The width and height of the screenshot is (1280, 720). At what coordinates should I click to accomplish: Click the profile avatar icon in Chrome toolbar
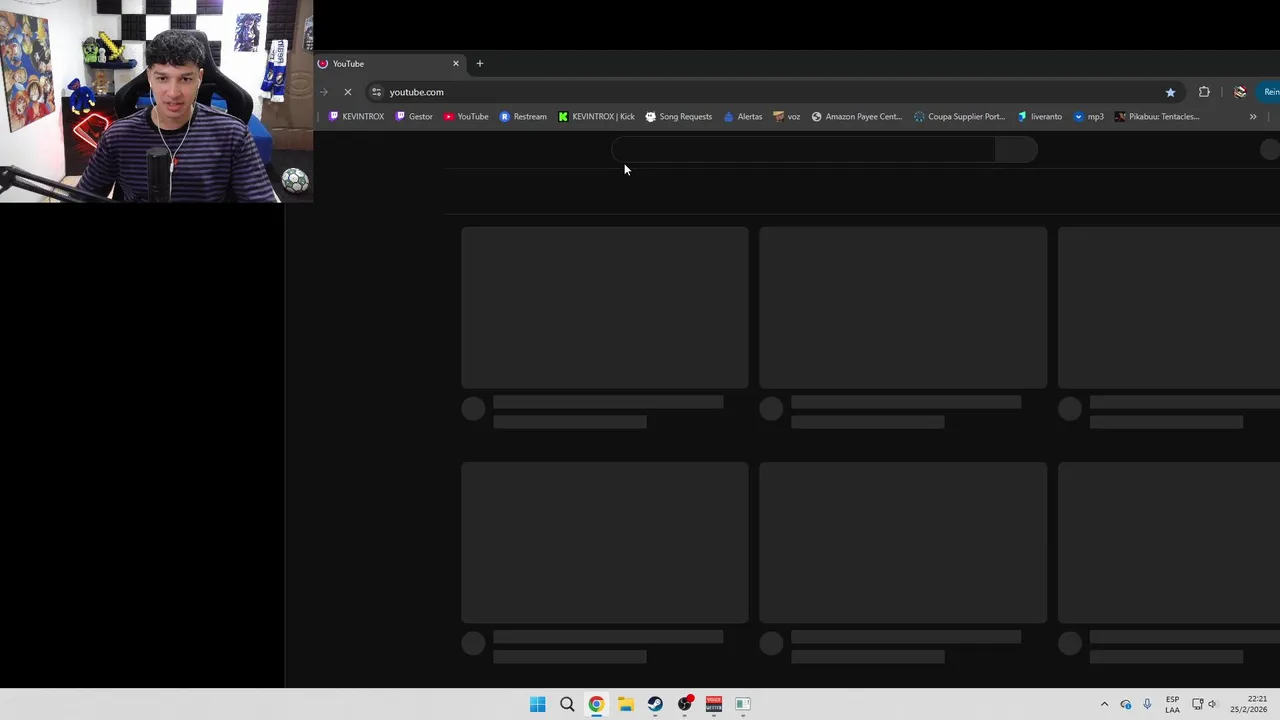pos(1240,92)
